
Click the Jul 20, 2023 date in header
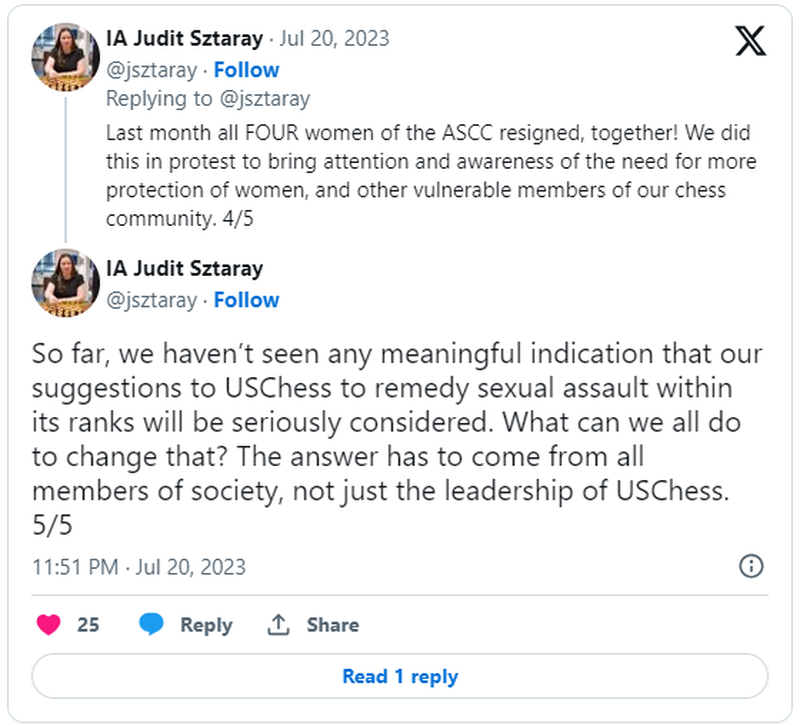tap(335, 39)
